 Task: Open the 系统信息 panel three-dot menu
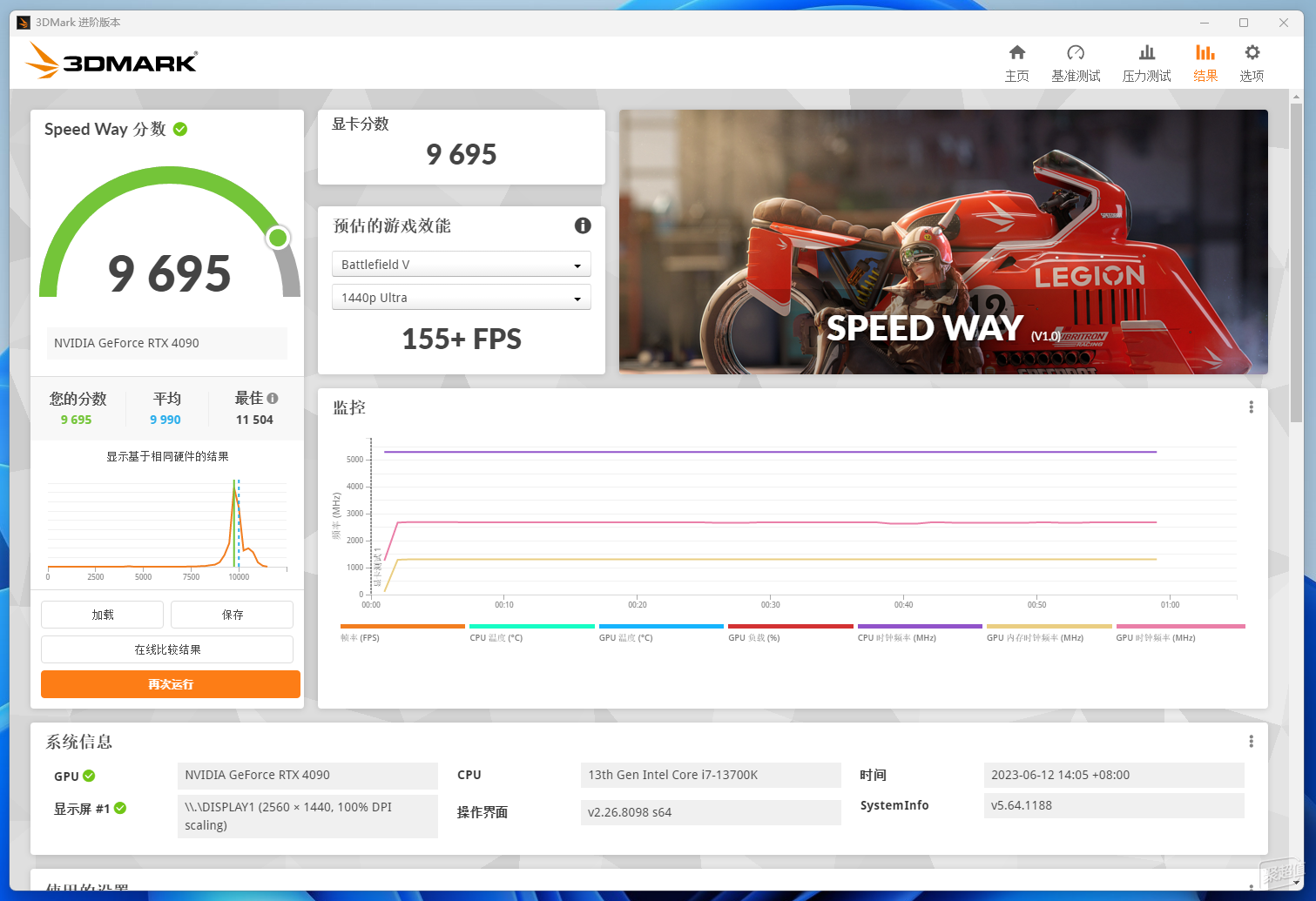(1252, 741)
